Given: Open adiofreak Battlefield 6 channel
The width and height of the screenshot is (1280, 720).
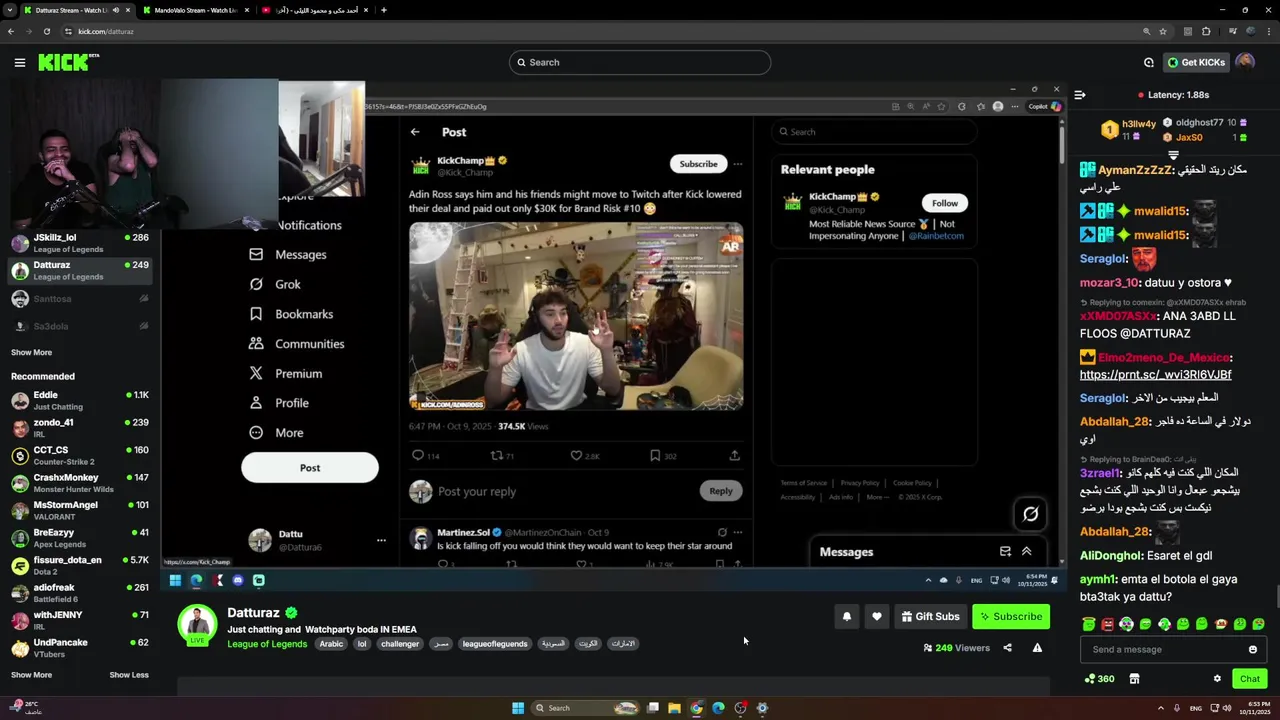Looking at the screenshot, I should coord(80,593).
